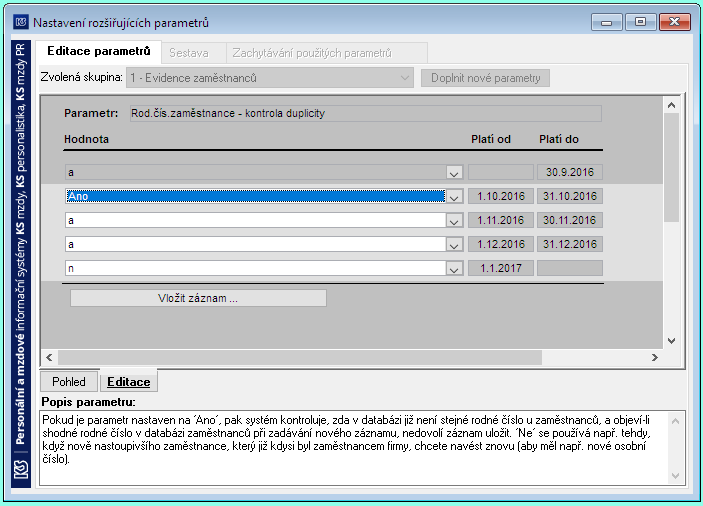Click the KS application icon in title bar
This screenshot has width=703, height=506.
[x=21, y=22]
